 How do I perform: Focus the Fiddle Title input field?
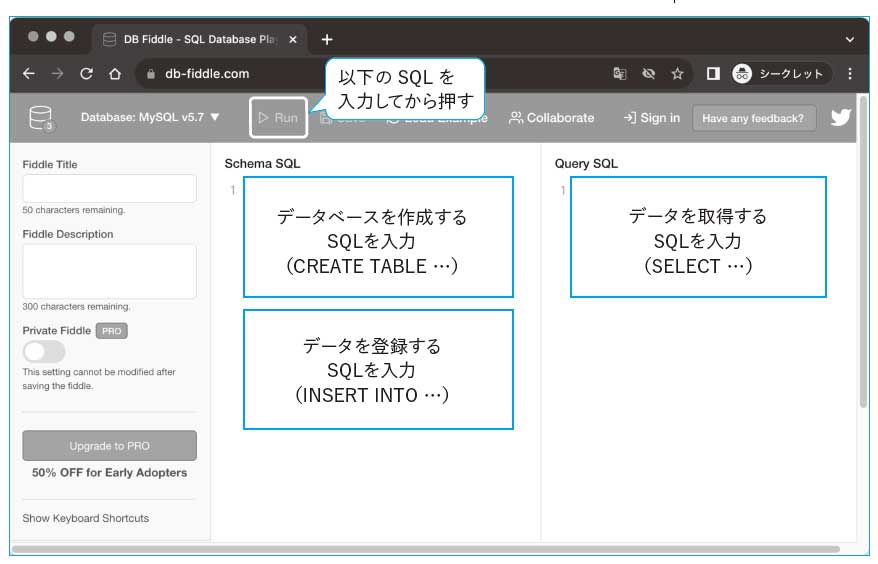tap(109, 188)
